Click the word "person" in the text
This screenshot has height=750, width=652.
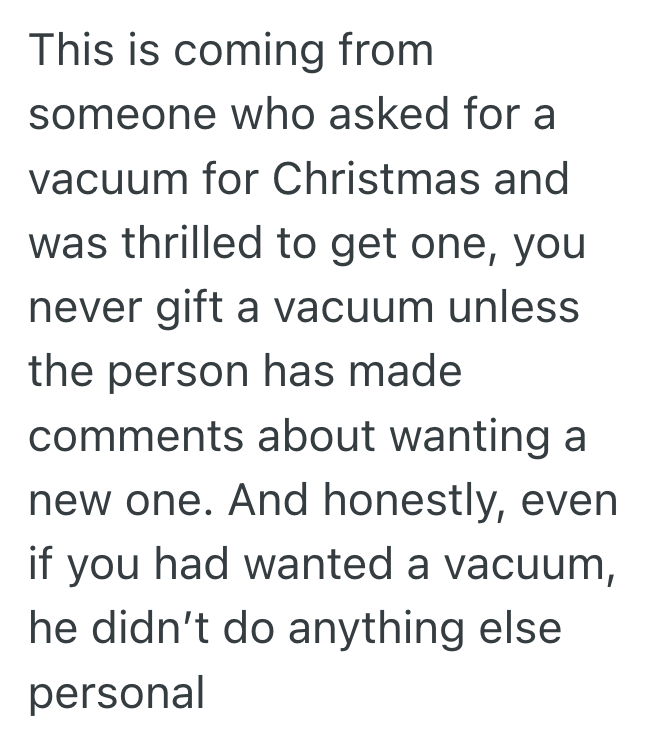pos(176,370)
